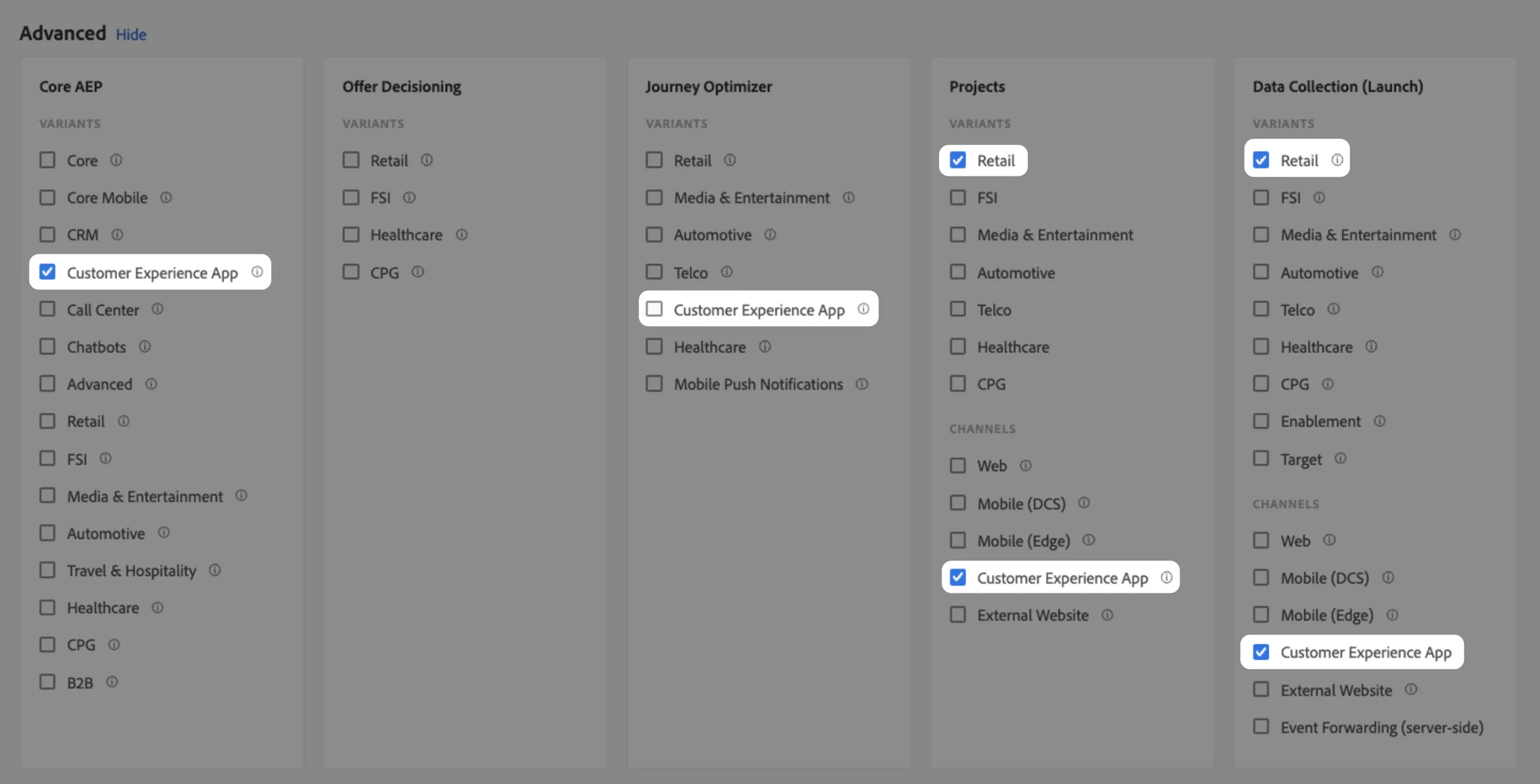Click info icon next to Enablement
1540x784 pixels.
pyautogui.click(x=1380, y=421)
